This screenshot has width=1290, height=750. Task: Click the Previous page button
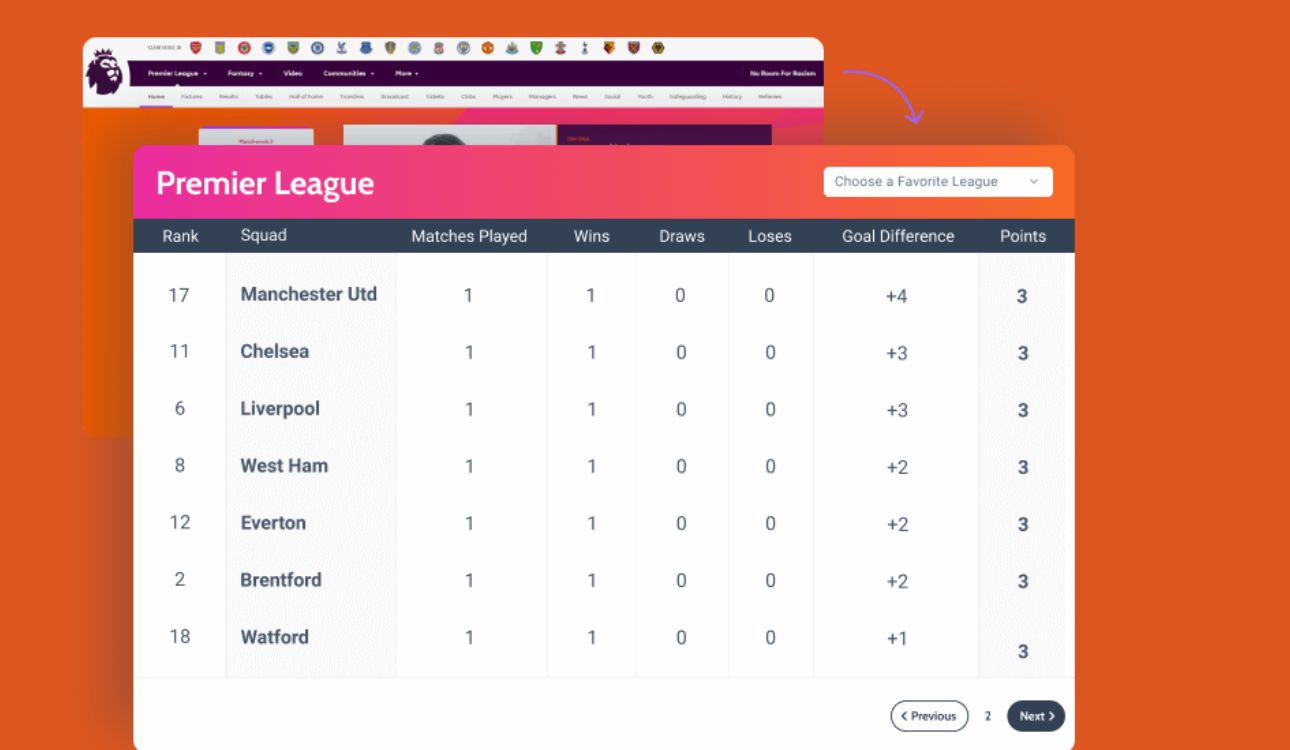coord(929,716)
